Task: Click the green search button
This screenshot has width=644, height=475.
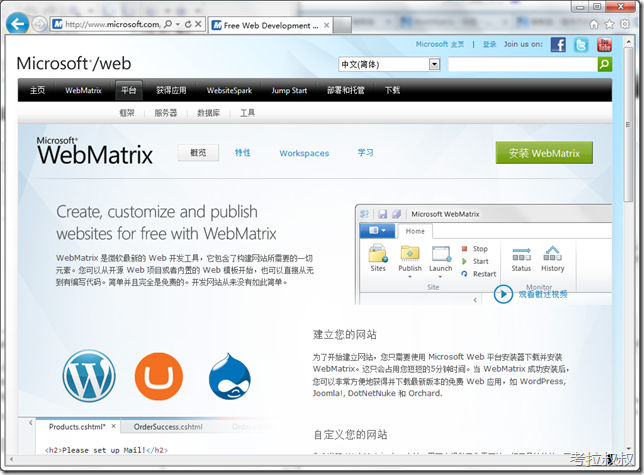Action: click(x=605, y=64)
